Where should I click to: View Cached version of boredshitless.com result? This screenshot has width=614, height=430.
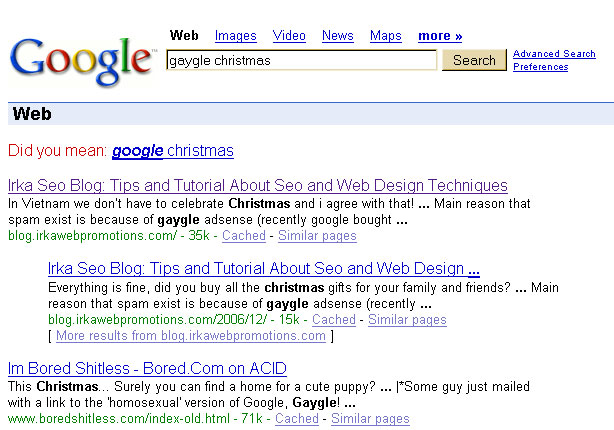click(297, 419)
